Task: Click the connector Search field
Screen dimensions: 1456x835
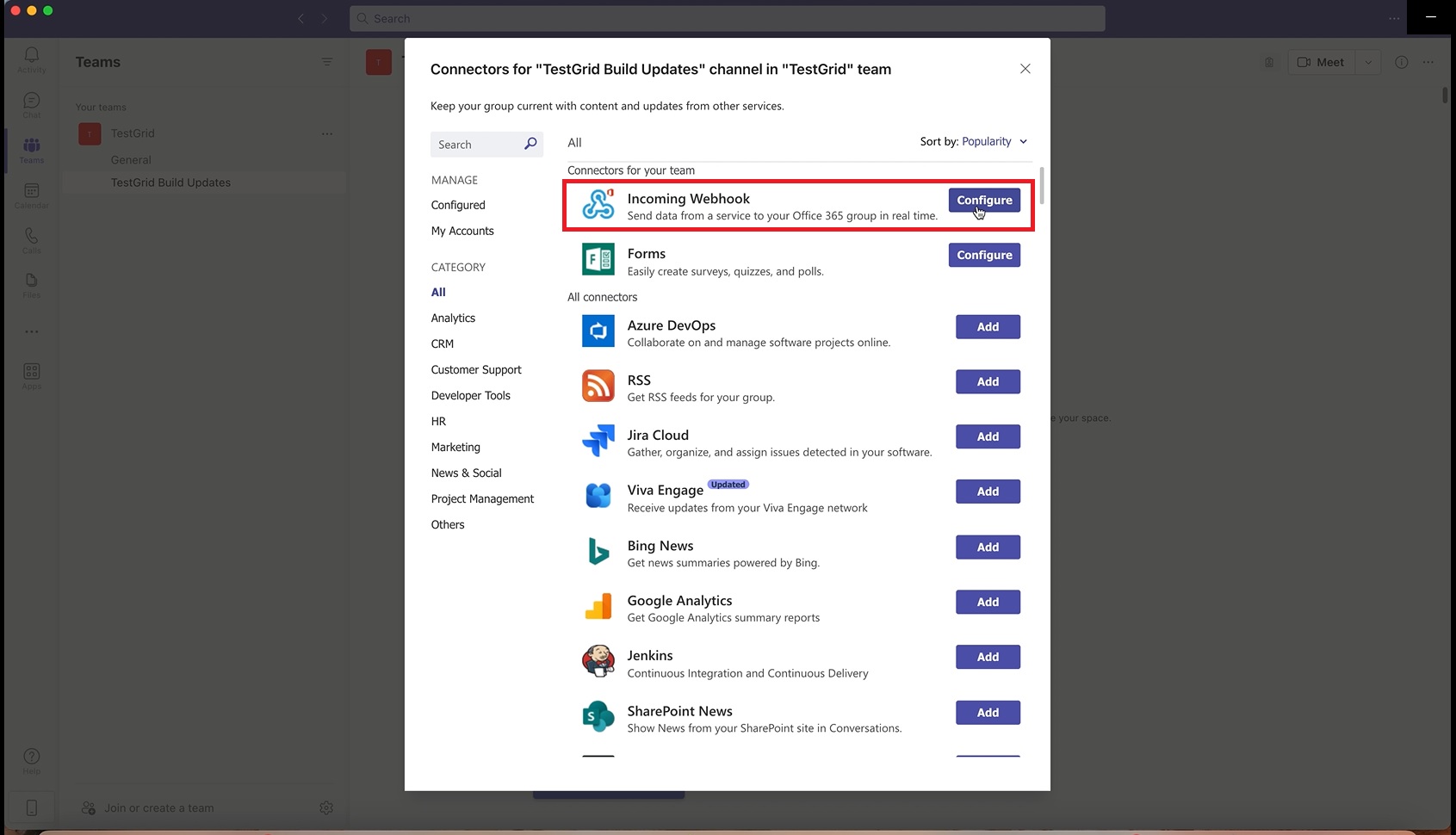Action: coord(486,144)
